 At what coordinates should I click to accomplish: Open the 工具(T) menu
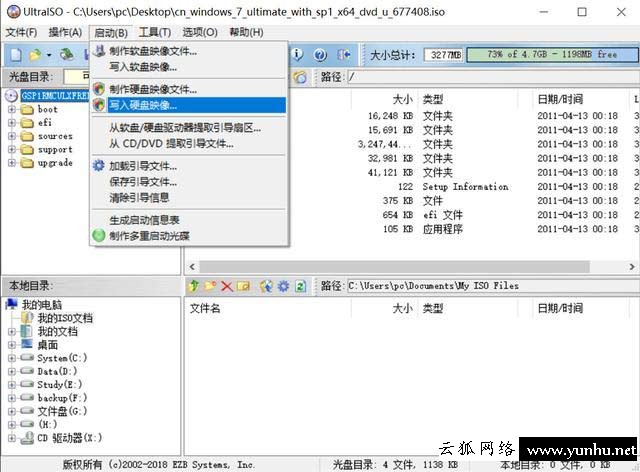155,32
